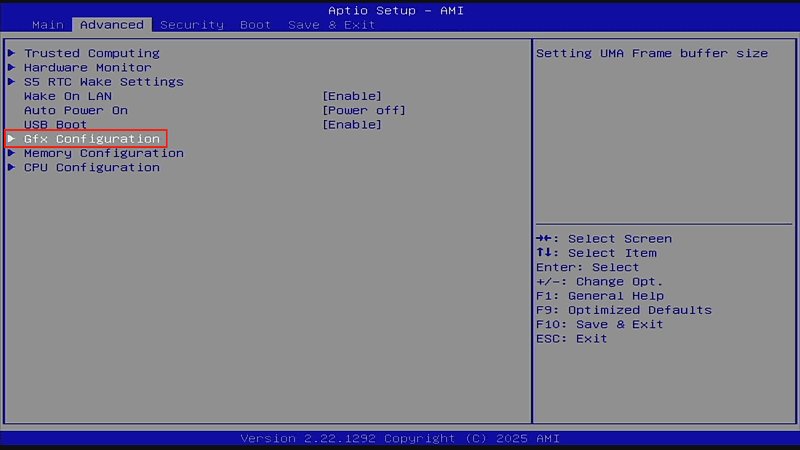Open Gfx Configuration submenu
Image resolution: width=800 pixels, height=450 pixels.
[x=92, y=139]
